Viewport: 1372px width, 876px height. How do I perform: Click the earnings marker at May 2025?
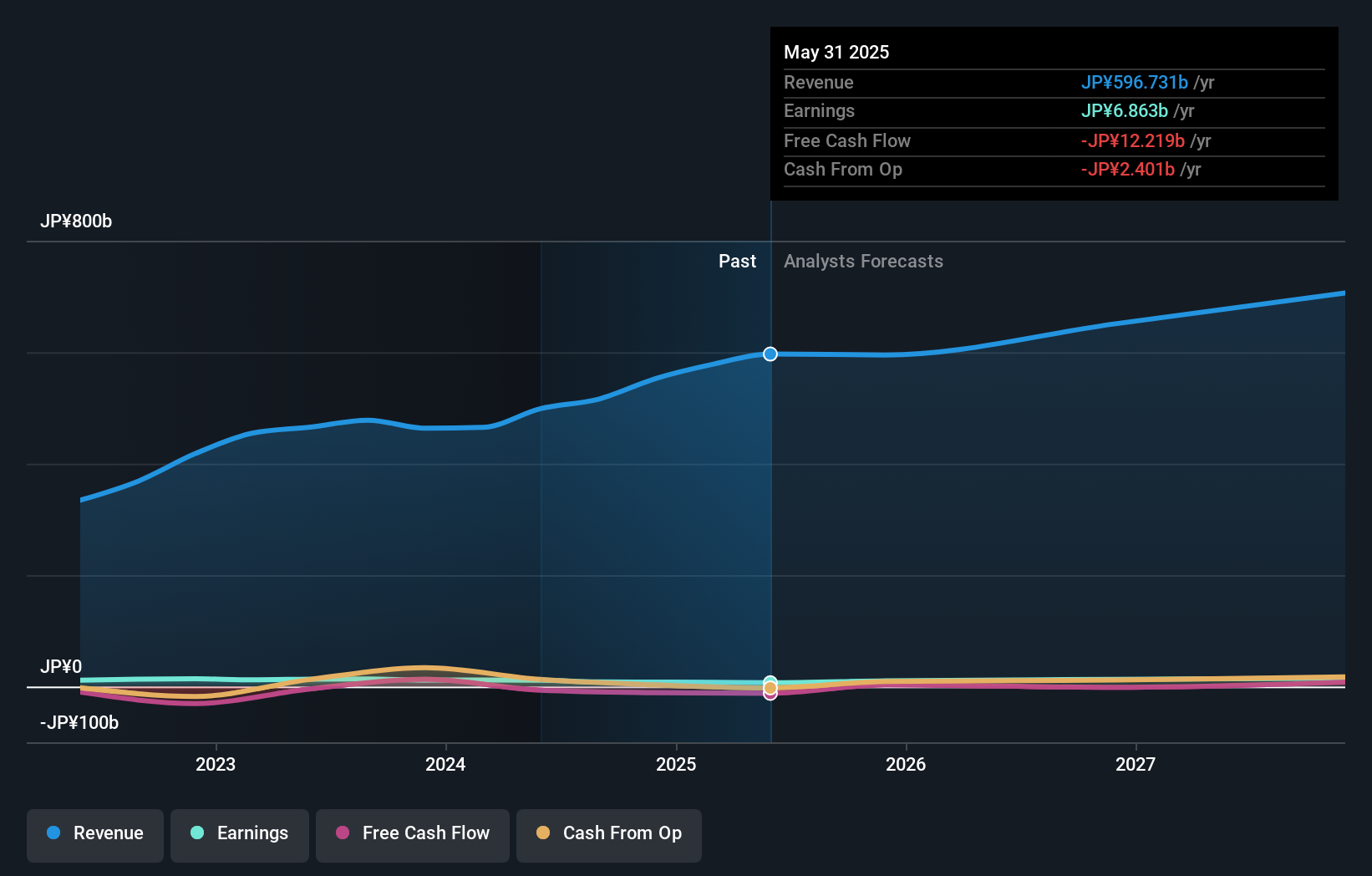click(770, 682)
